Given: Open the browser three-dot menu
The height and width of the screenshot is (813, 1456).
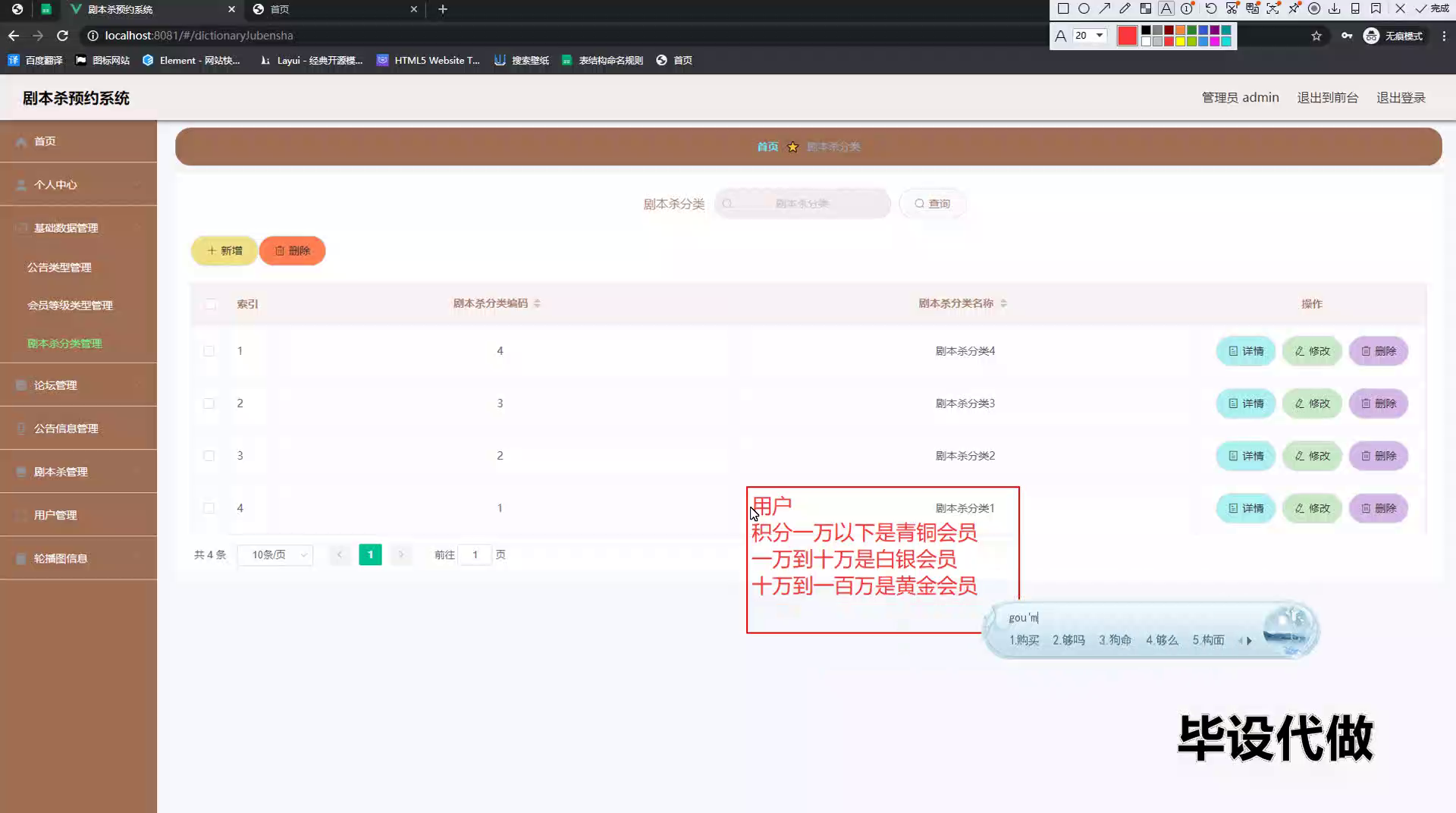Looking at the screenshot, I should click(x=1444, y=36).
